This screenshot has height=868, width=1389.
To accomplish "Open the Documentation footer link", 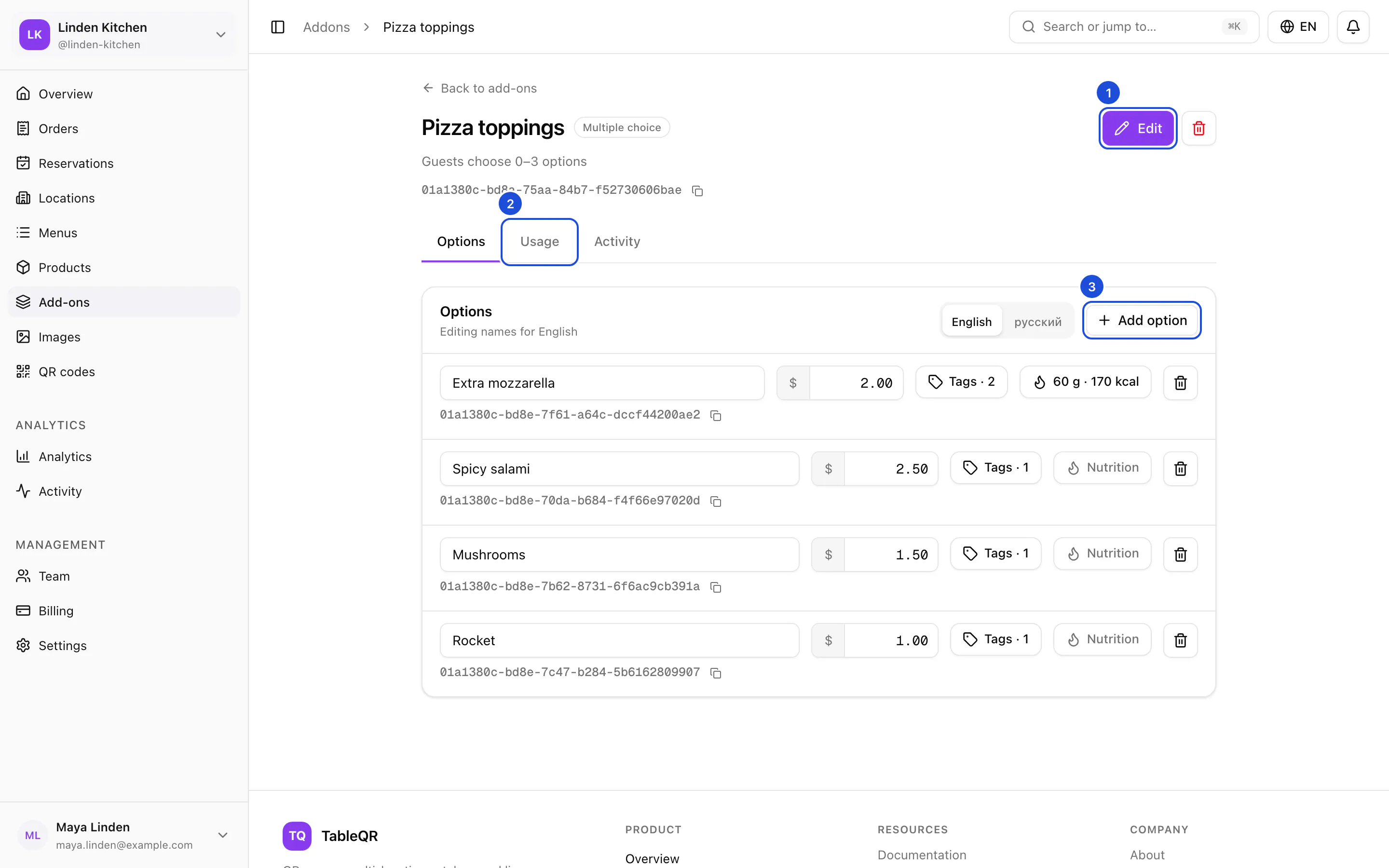I will coord(922,855).
